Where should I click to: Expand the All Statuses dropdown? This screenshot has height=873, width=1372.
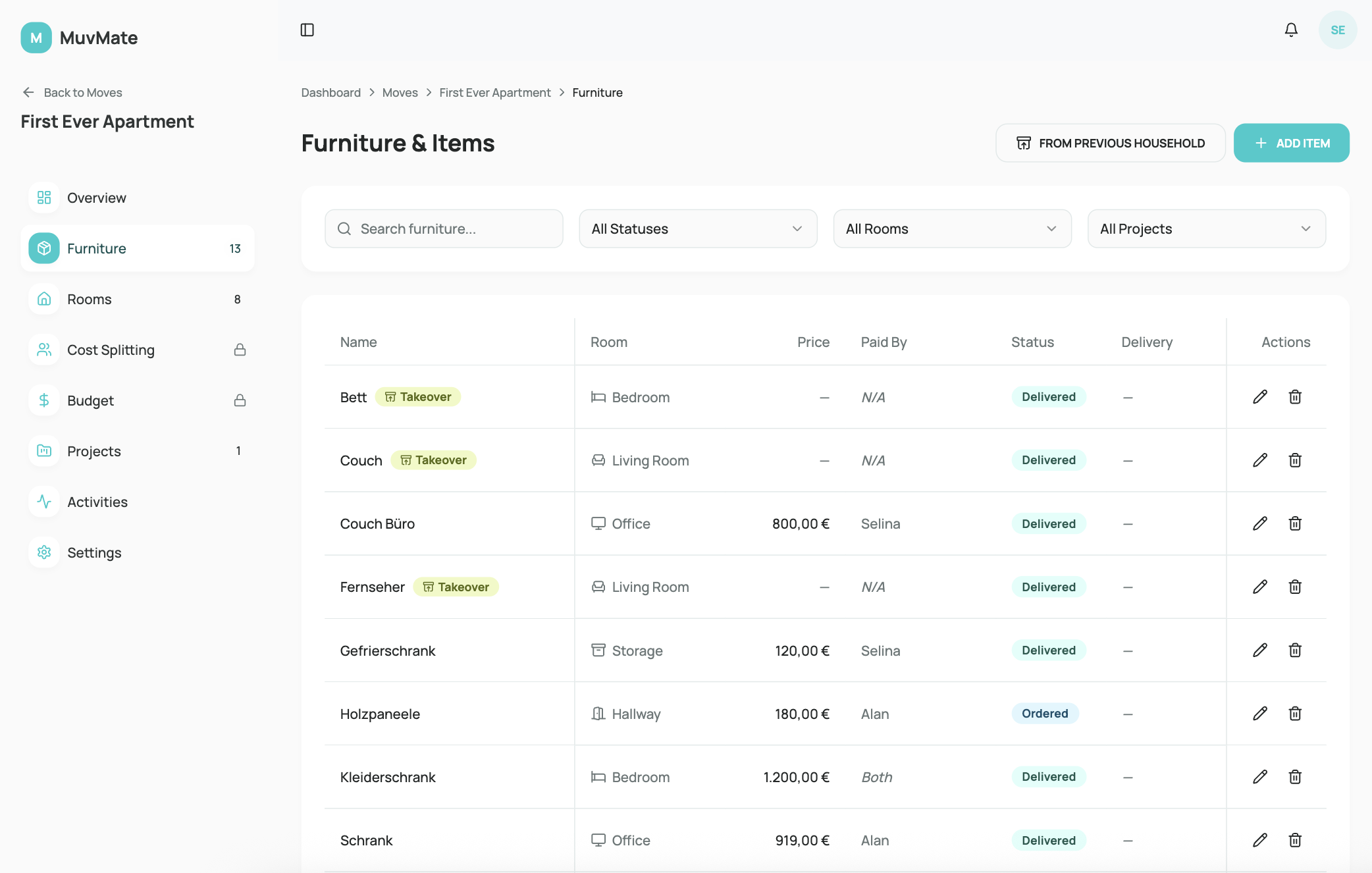698,228
